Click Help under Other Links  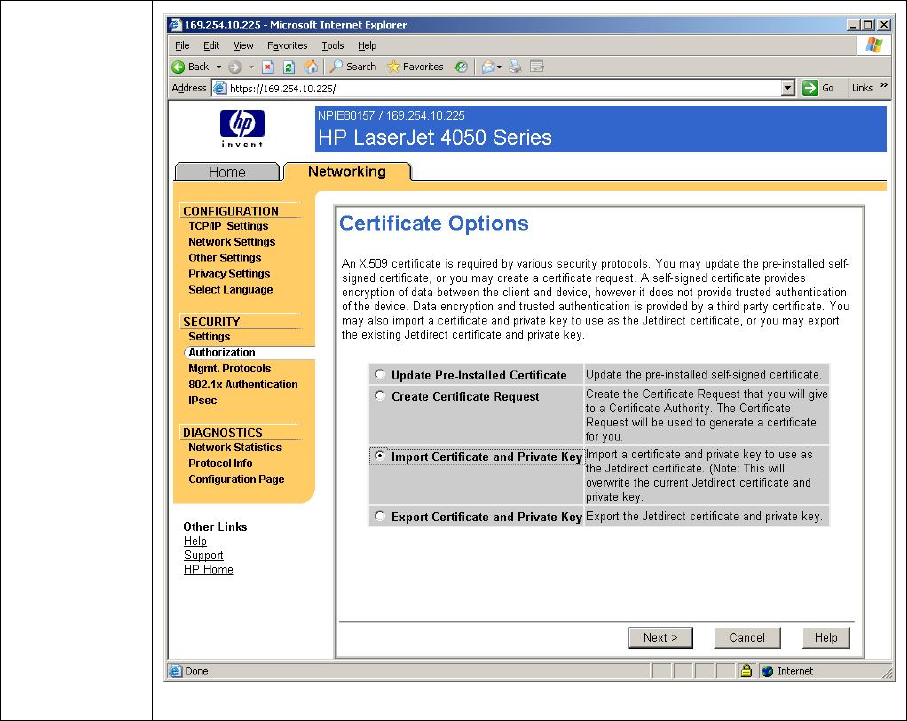[195, 541]
